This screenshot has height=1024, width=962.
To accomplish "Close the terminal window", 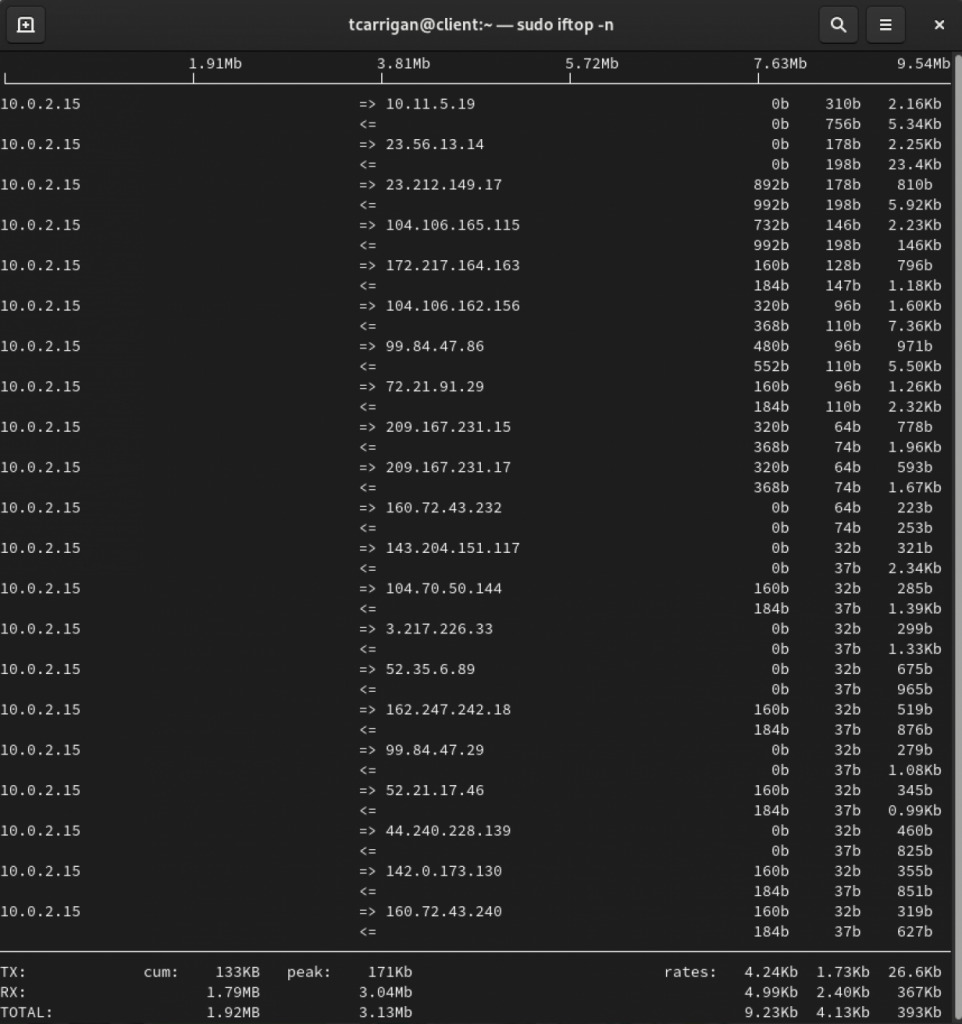I will (x=939, y=25).
